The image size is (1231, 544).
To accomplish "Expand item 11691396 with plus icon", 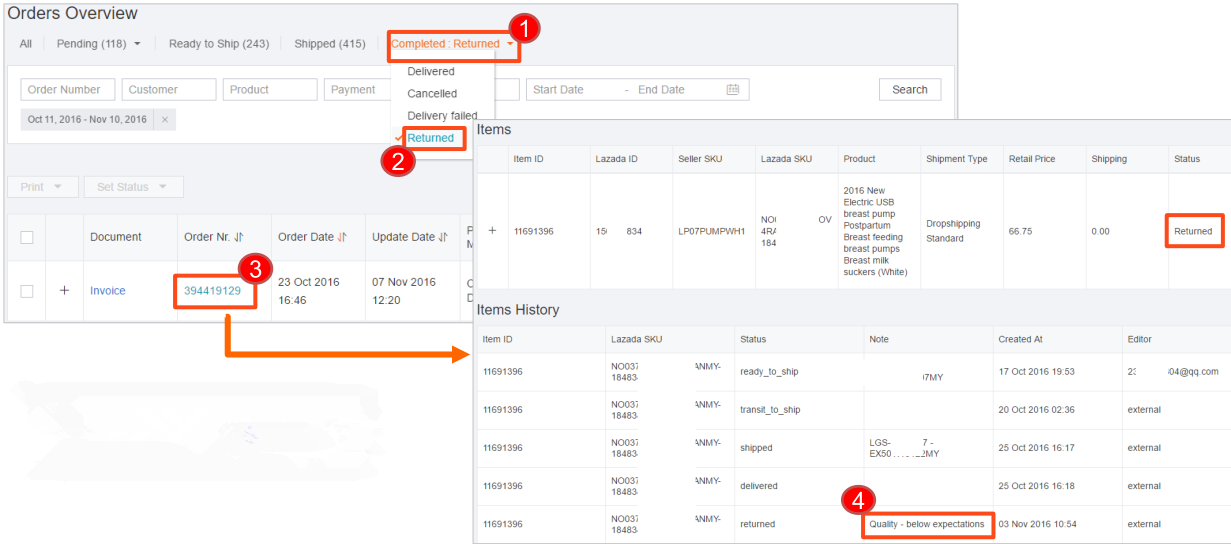I will pos(491,231).
